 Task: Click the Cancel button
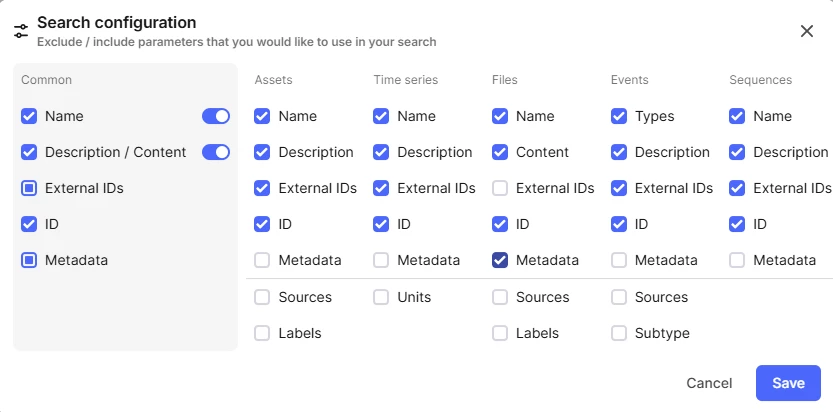(709, 383)
